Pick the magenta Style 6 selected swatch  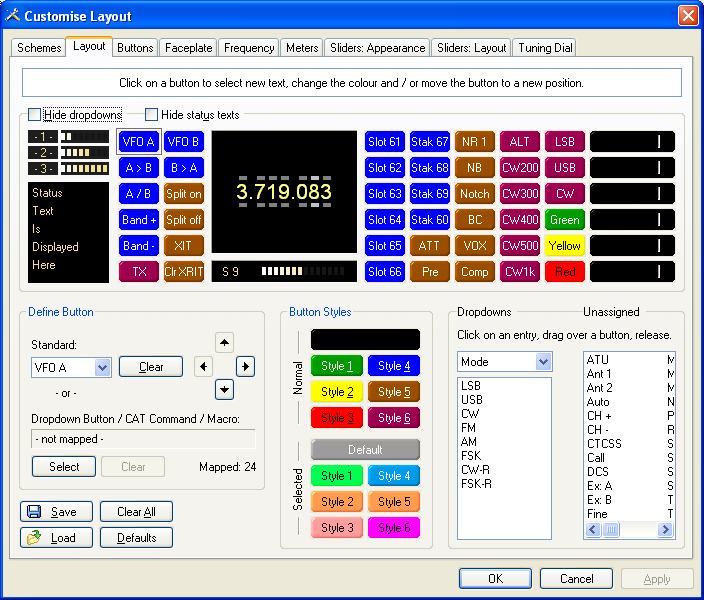tap(394, 528)
